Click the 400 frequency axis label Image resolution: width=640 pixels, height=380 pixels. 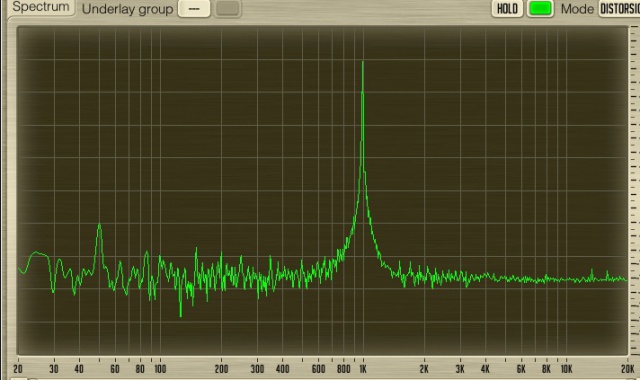(282, 369)
